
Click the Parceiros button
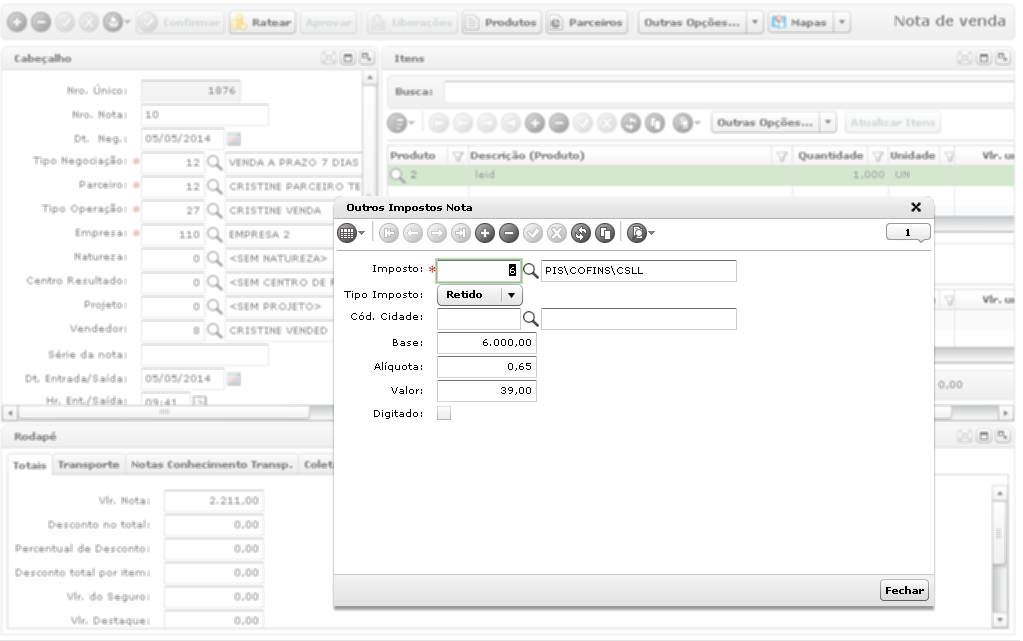[587, 22]
